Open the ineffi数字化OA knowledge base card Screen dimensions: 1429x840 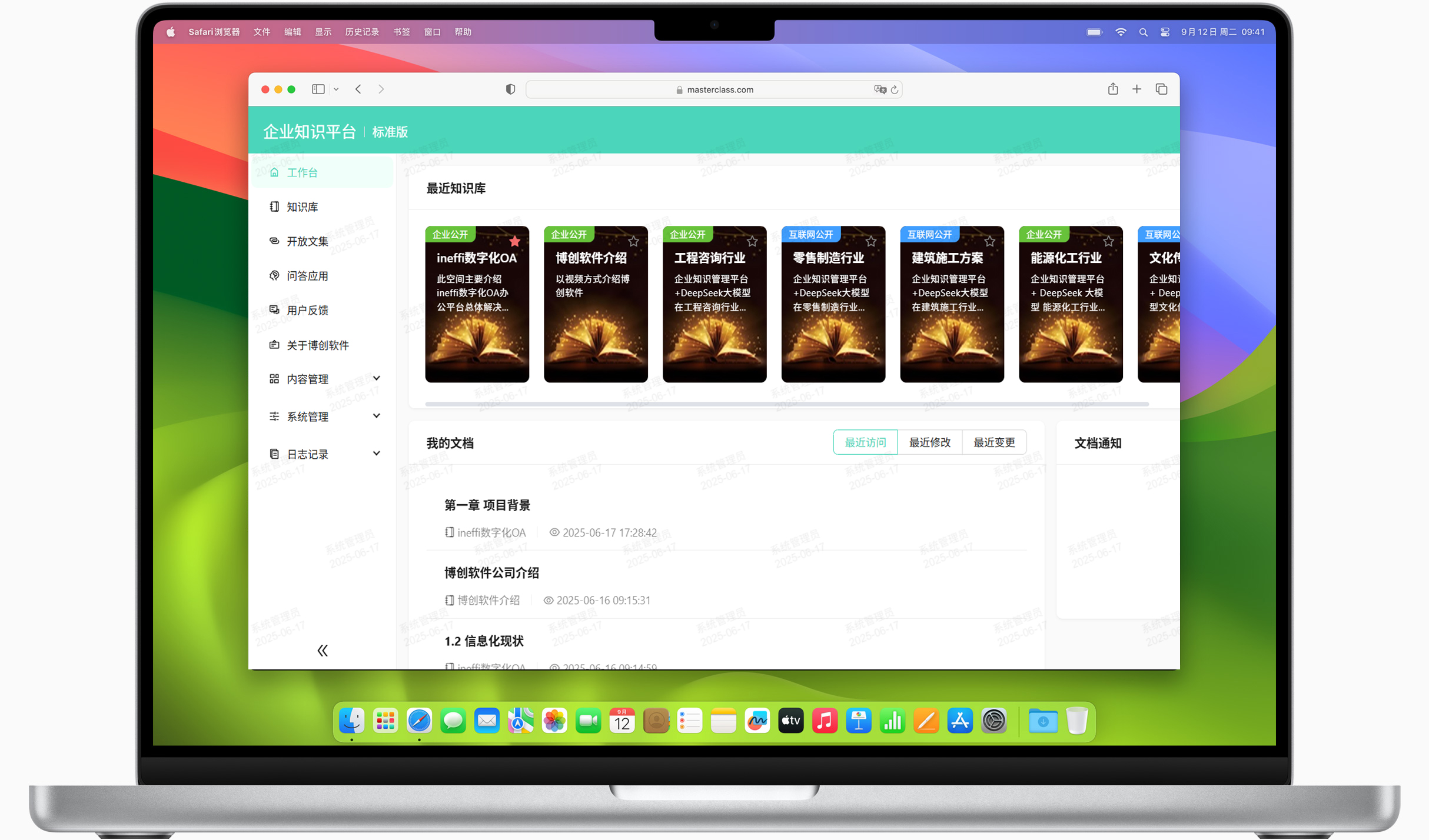477,304
